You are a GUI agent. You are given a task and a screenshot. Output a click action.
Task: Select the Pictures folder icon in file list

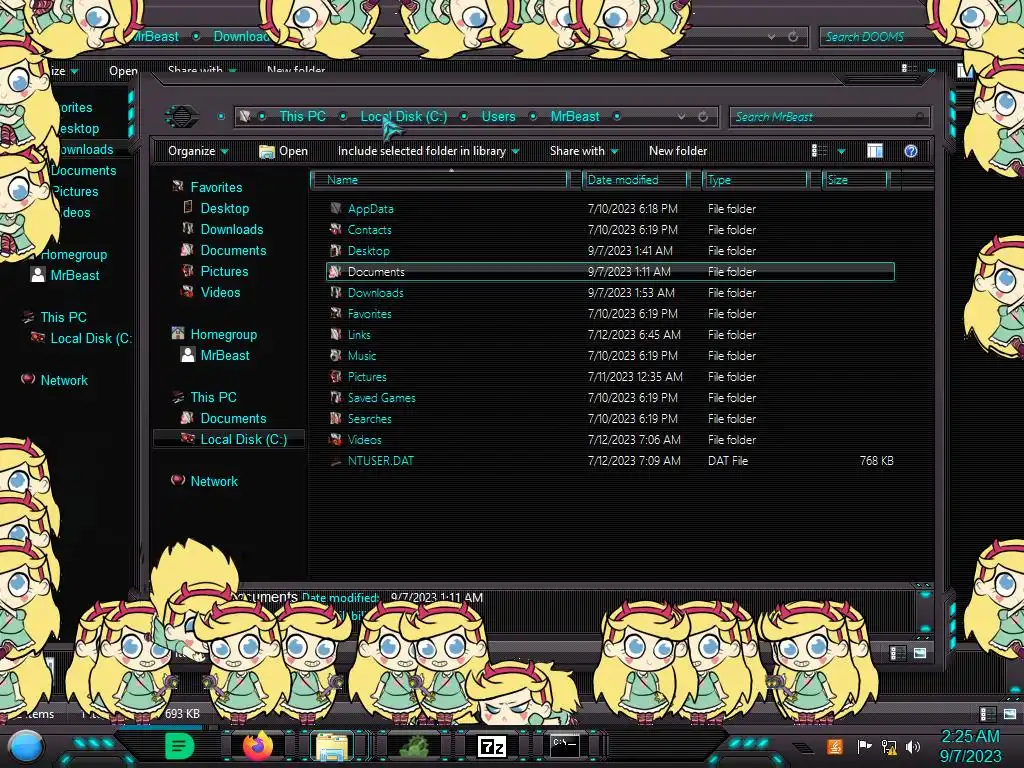tap(336, 376)
